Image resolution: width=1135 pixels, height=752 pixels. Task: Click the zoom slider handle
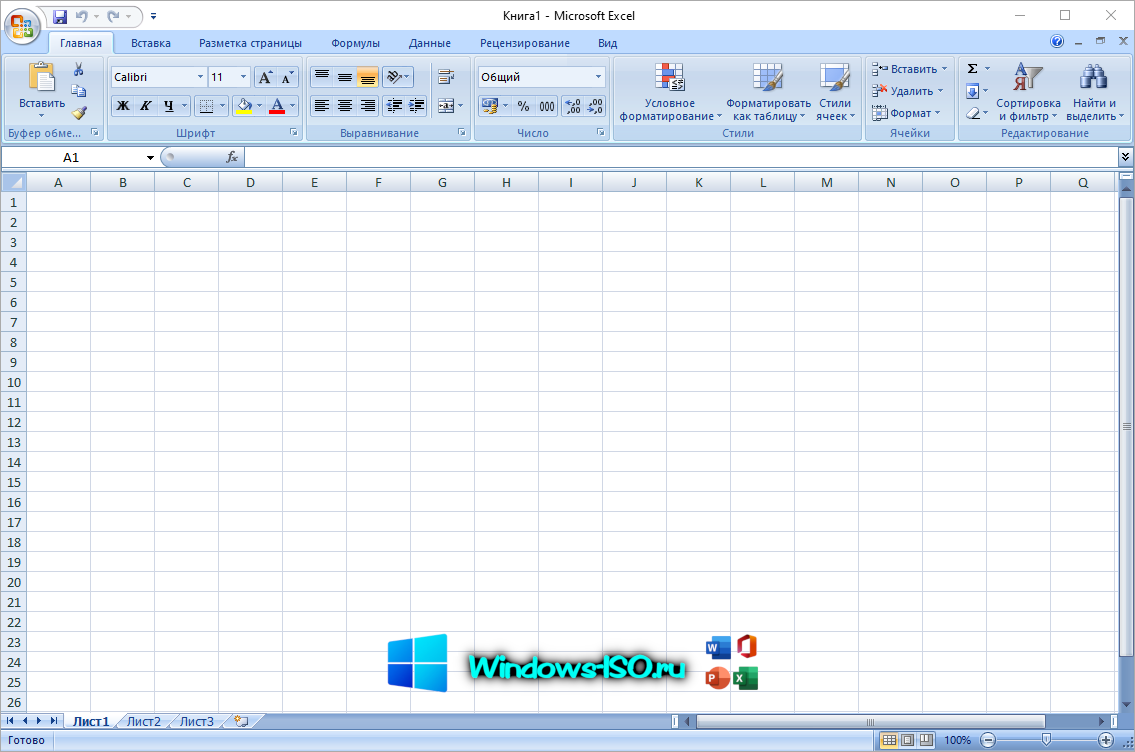(x=1046, y=740)
